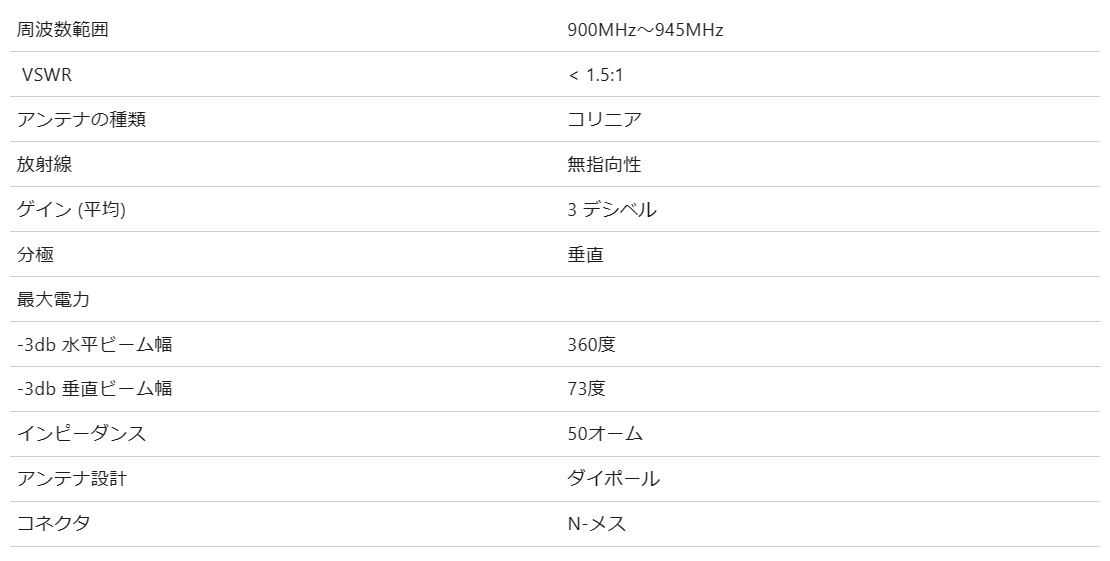Click the 最大電力 label
This screenshot has height=561, width=1110.
(x=54, y=299)
